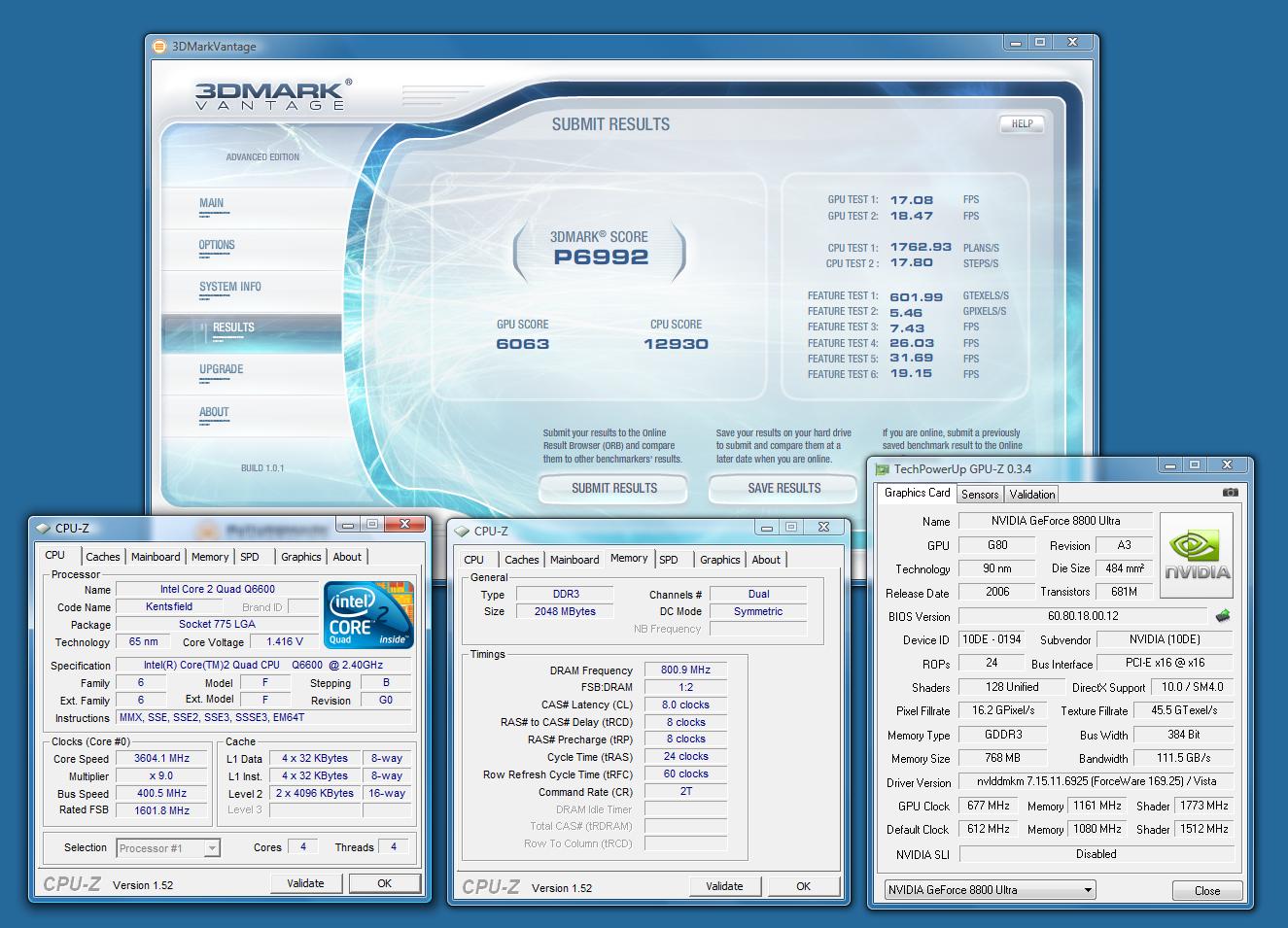Click Validate in memory CPU-Z window
The width and height of the screenshot is (1288, 928).
point(724,886)
